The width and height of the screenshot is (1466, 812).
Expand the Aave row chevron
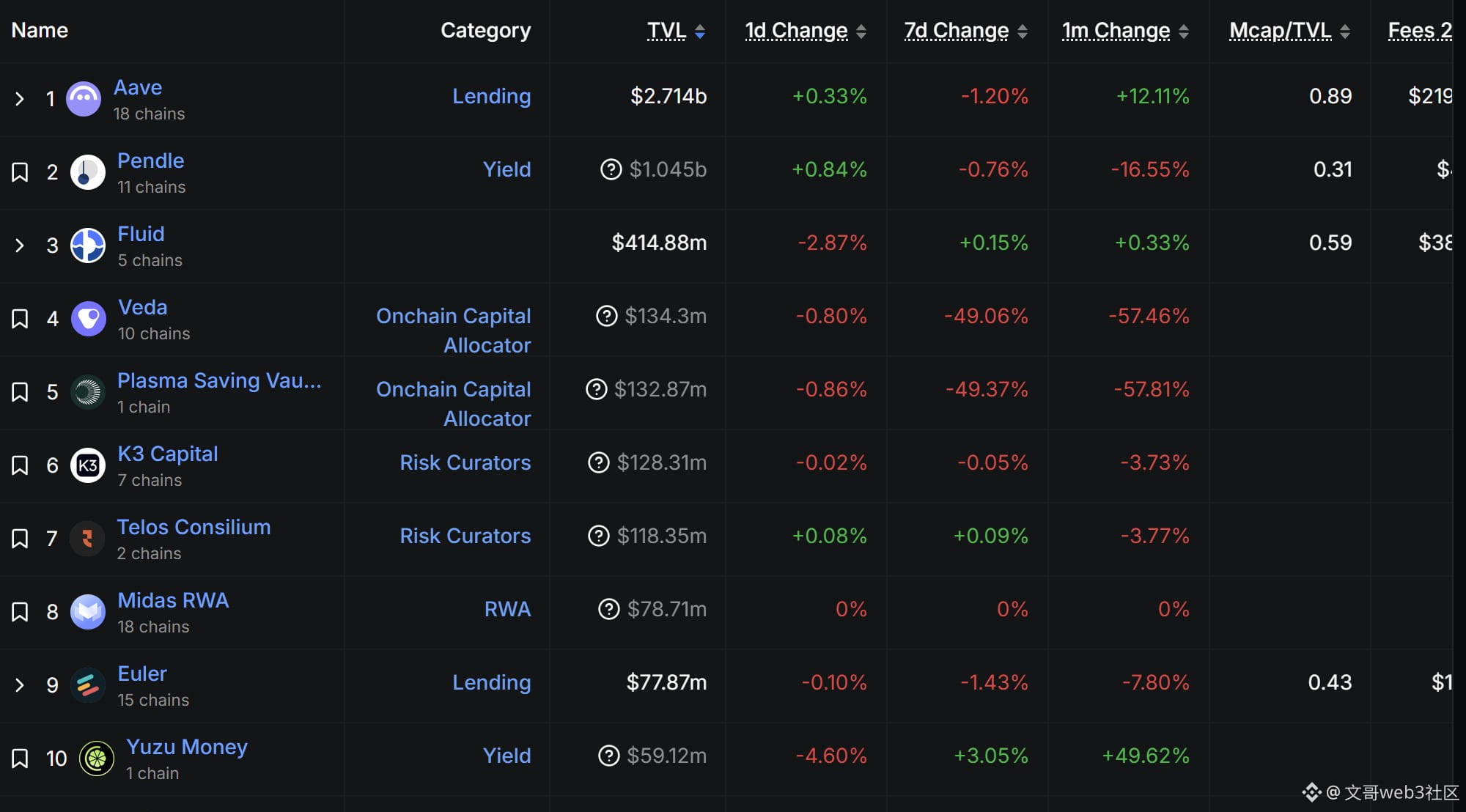point(20,99)
